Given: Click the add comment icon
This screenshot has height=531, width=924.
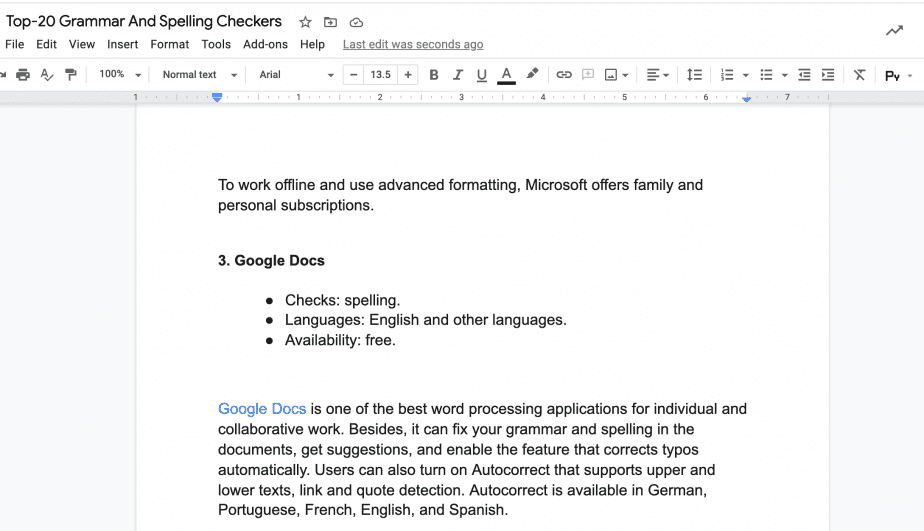Looking at the screenshot, I should point(588,75).
